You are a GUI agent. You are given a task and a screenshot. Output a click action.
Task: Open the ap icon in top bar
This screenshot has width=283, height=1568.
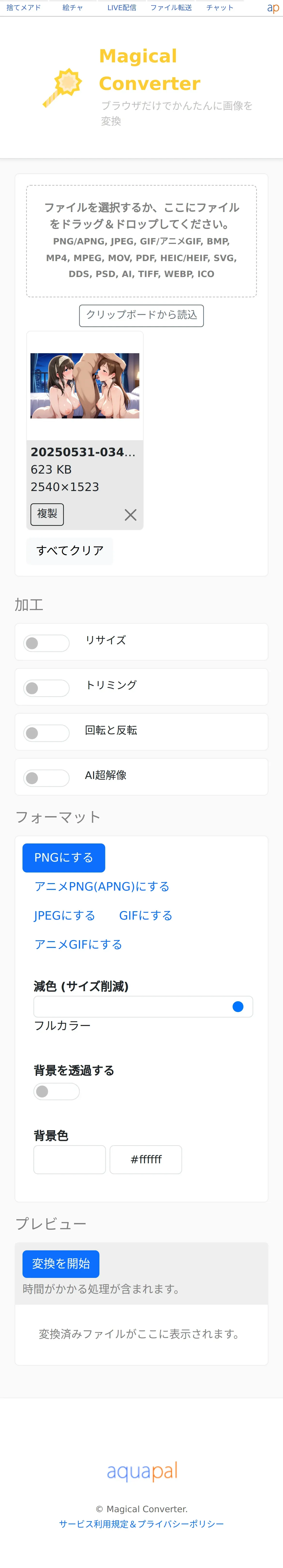[273, 8]
